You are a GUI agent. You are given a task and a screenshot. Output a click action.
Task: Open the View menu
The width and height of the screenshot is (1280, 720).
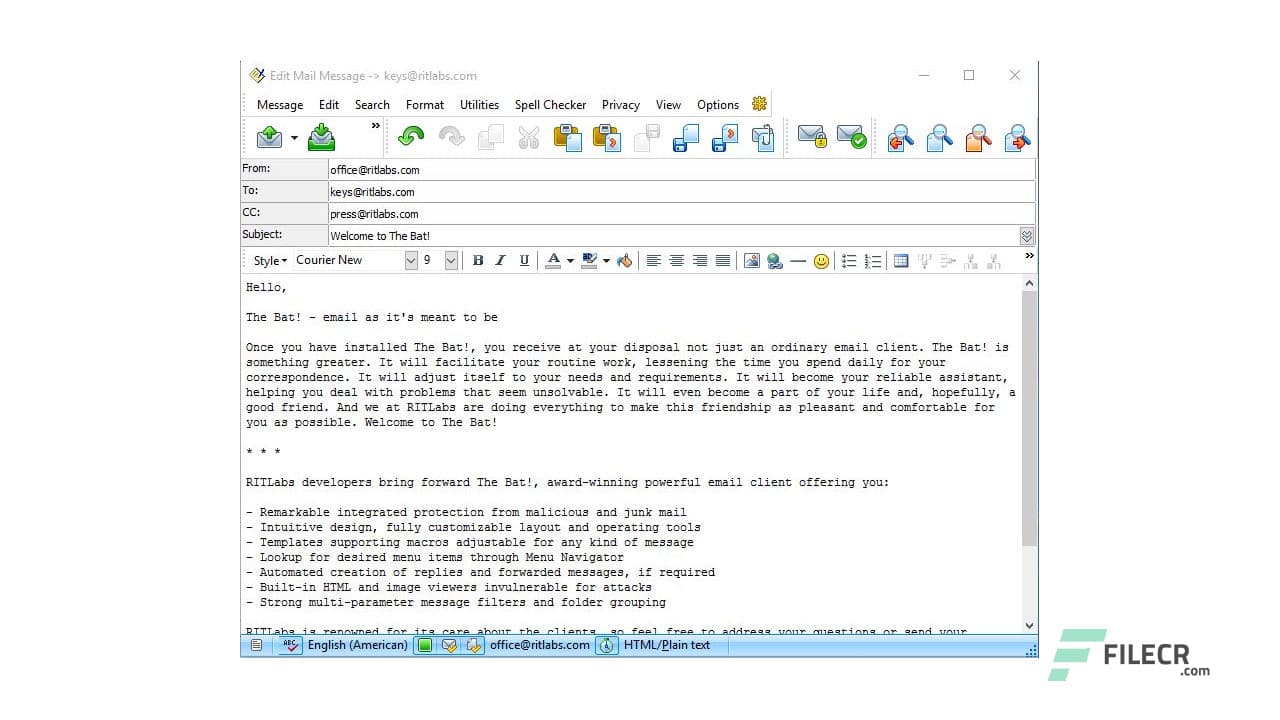[669, 104]
